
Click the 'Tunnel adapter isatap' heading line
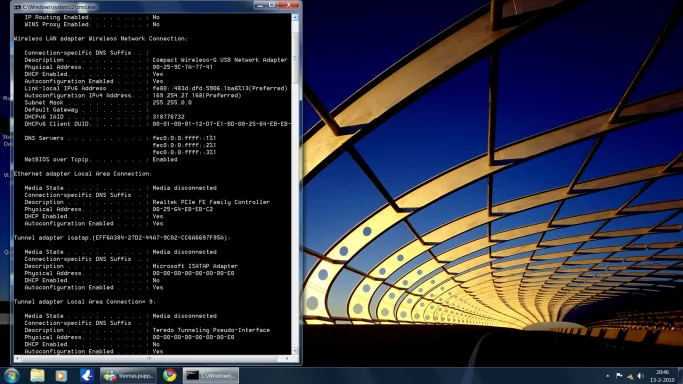pos(122,238)
